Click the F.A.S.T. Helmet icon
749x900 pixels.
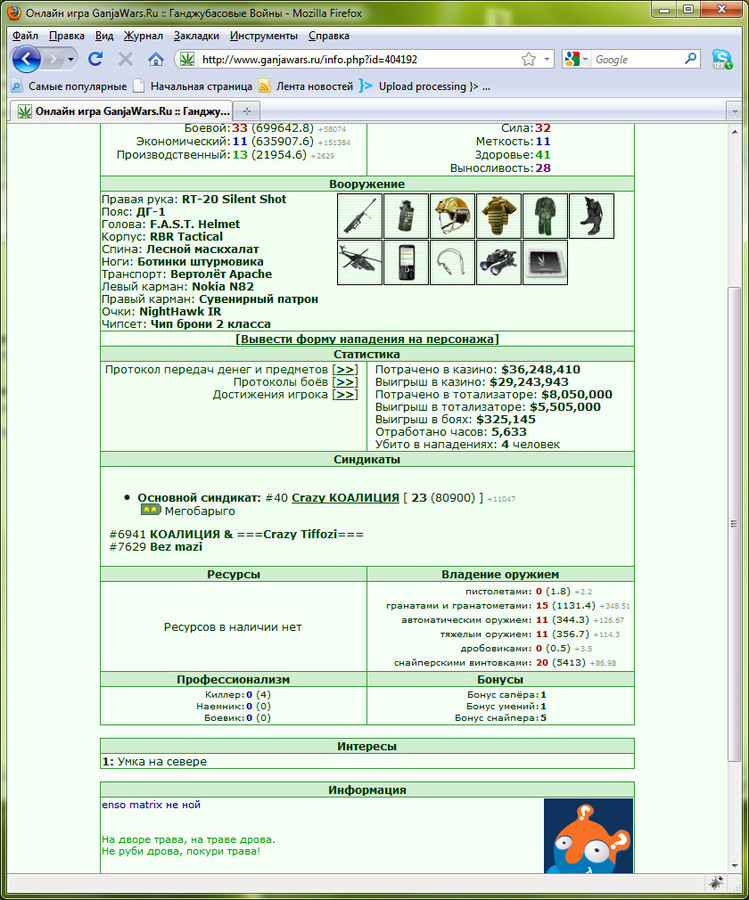pyautogui.click(x=452, y=216)
